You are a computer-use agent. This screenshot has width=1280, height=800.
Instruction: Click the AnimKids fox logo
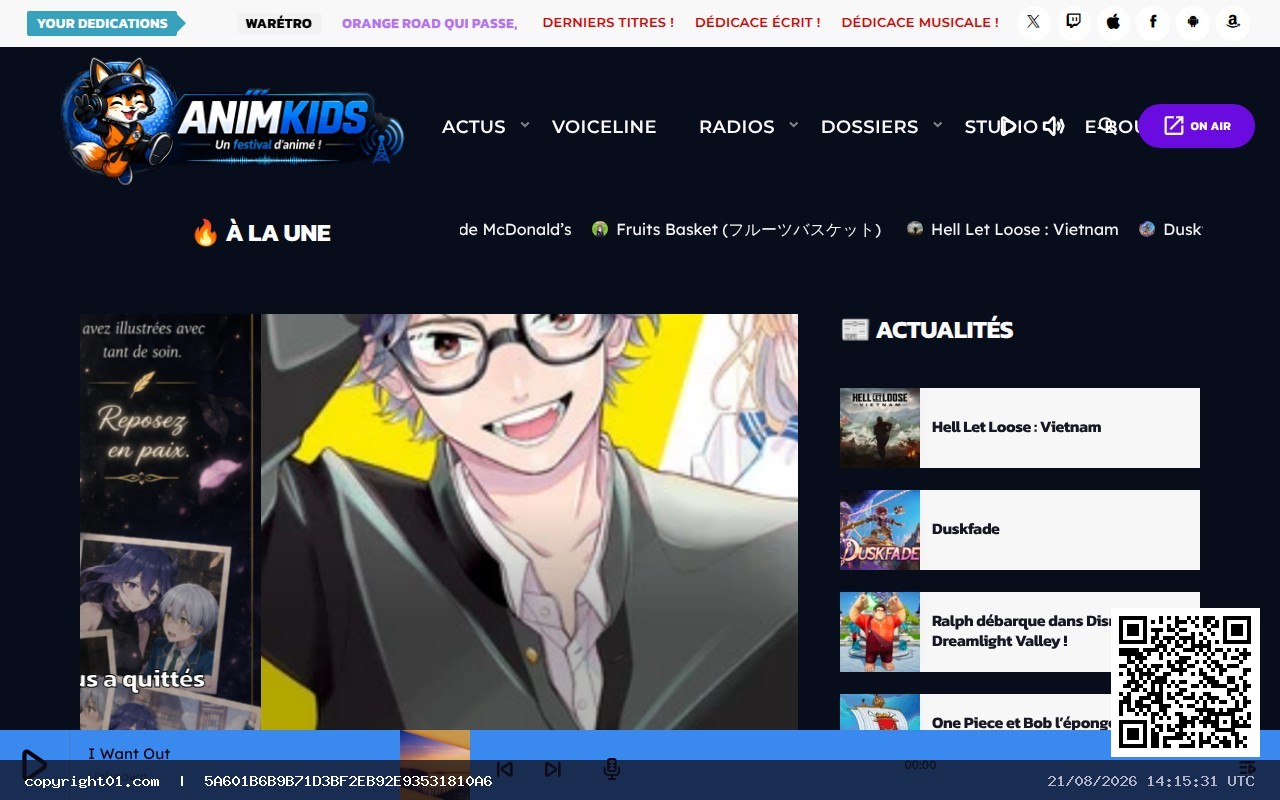pyautogui.click(x=232, y=122)
